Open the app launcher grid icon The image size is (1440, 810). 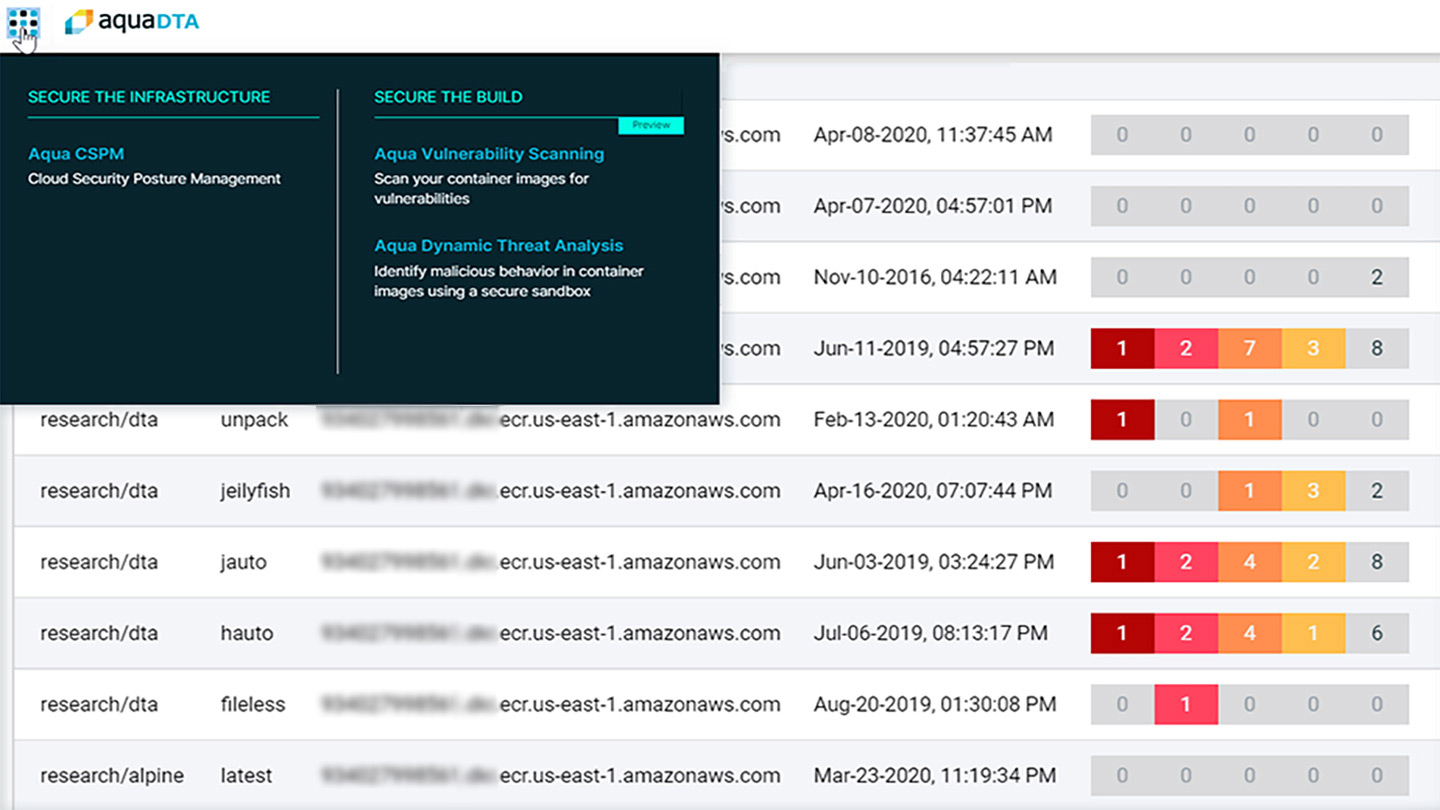pyautogui.click(x=22, y=22)
